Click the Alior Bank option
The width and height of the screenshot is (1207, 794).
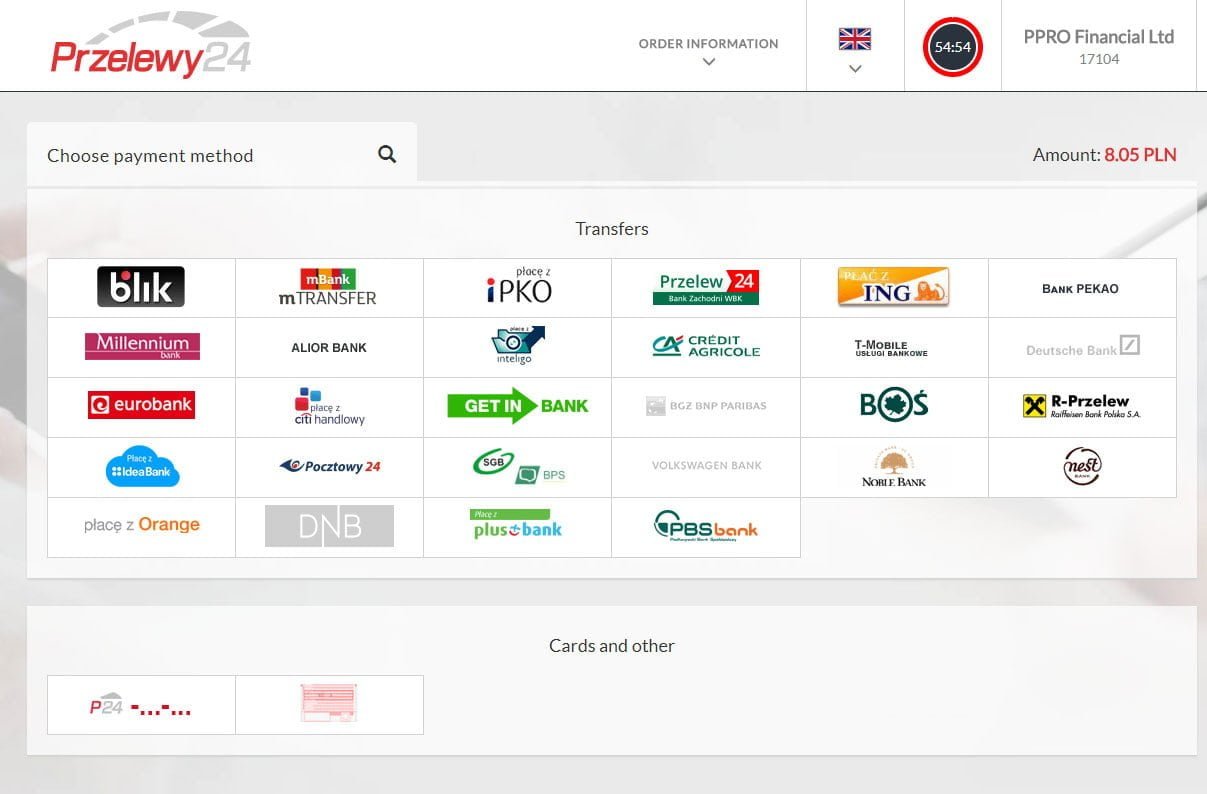coord(329,347)
